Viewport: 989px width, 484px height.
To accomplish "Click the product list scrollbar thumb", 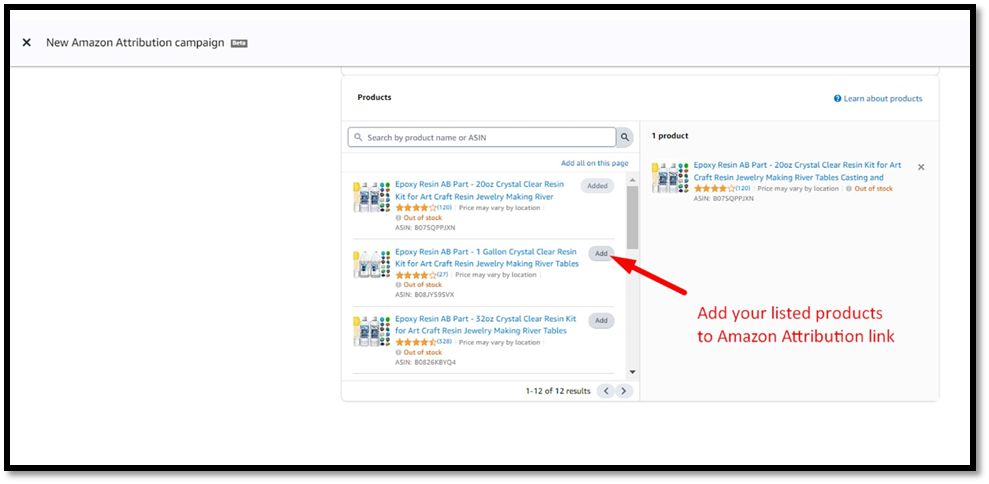I will pyautogui.click(x=633, y=218).
